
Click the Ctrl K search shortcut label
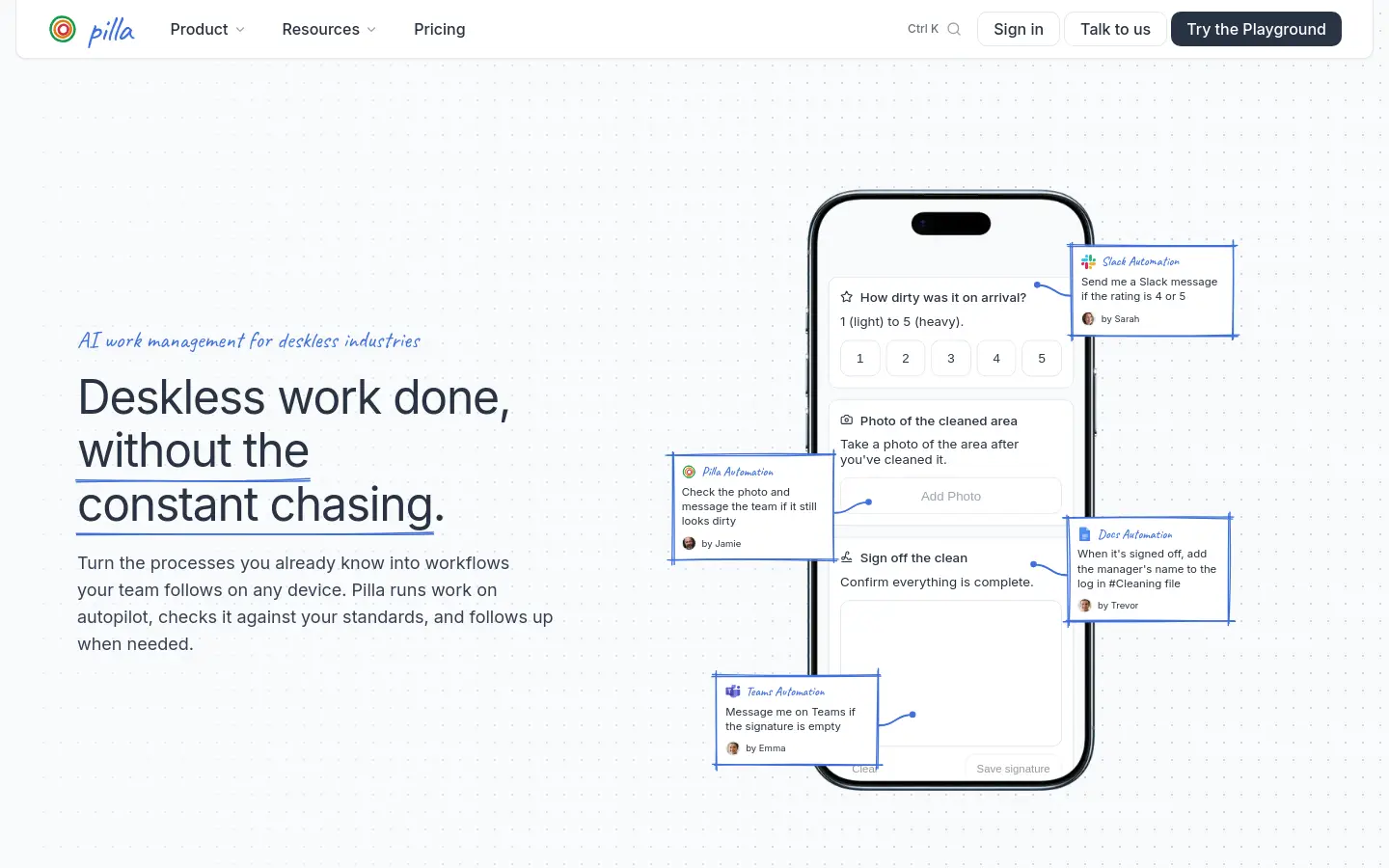point(923,29)
